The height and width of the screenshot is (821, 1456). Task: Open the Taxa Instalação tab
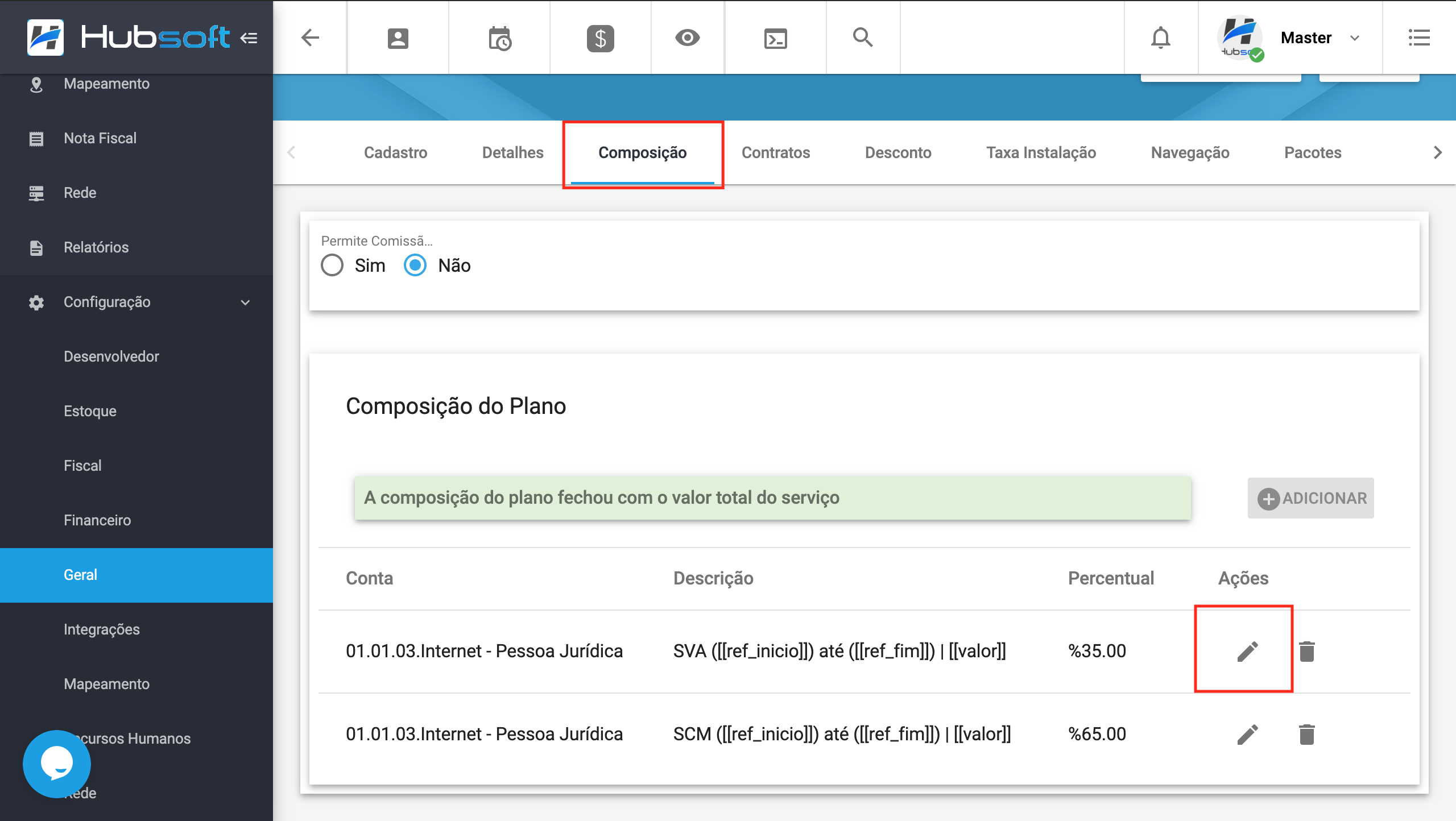coord(1041,152)
